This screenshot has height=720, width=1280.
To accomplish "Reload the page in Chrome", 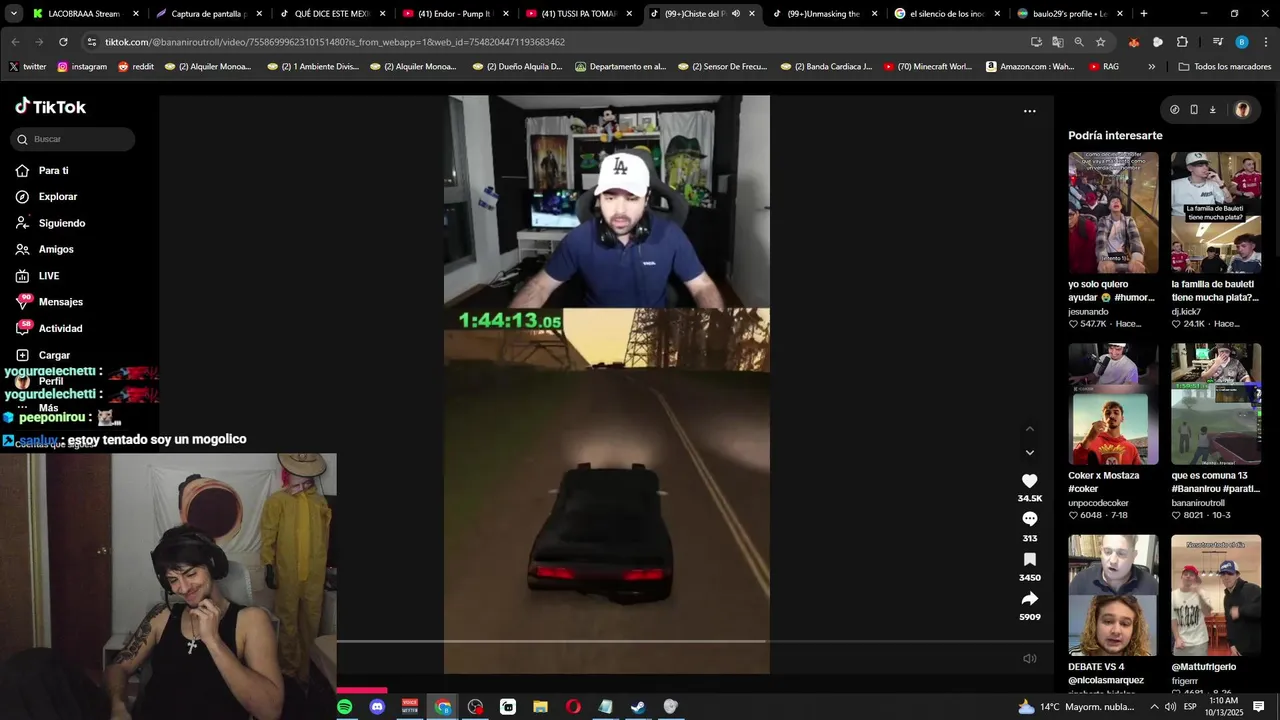I will coord(63,42).
